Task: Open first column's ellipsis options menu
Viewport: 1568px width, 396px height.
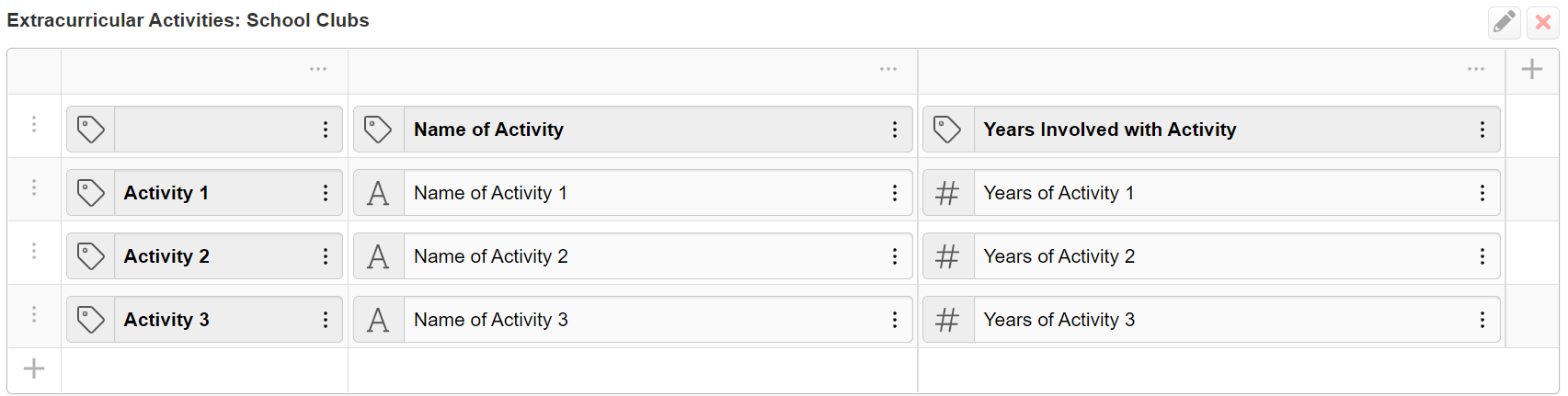Action: [318, 70]
